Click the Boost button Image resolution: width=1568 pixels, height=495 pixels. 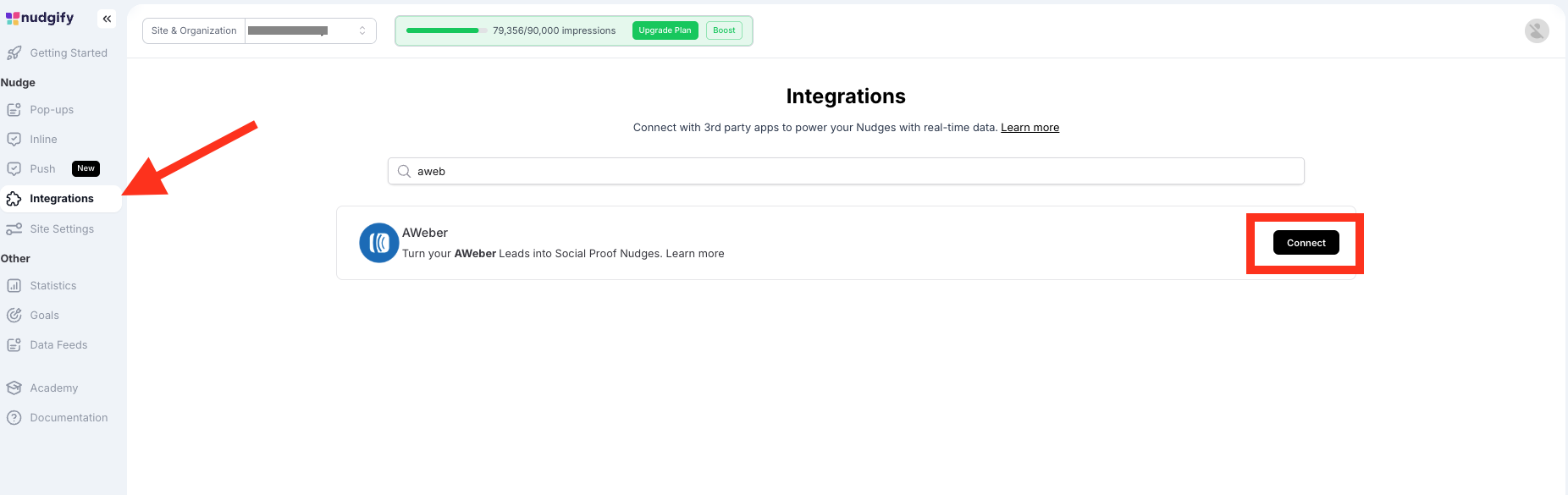(724, 30)
